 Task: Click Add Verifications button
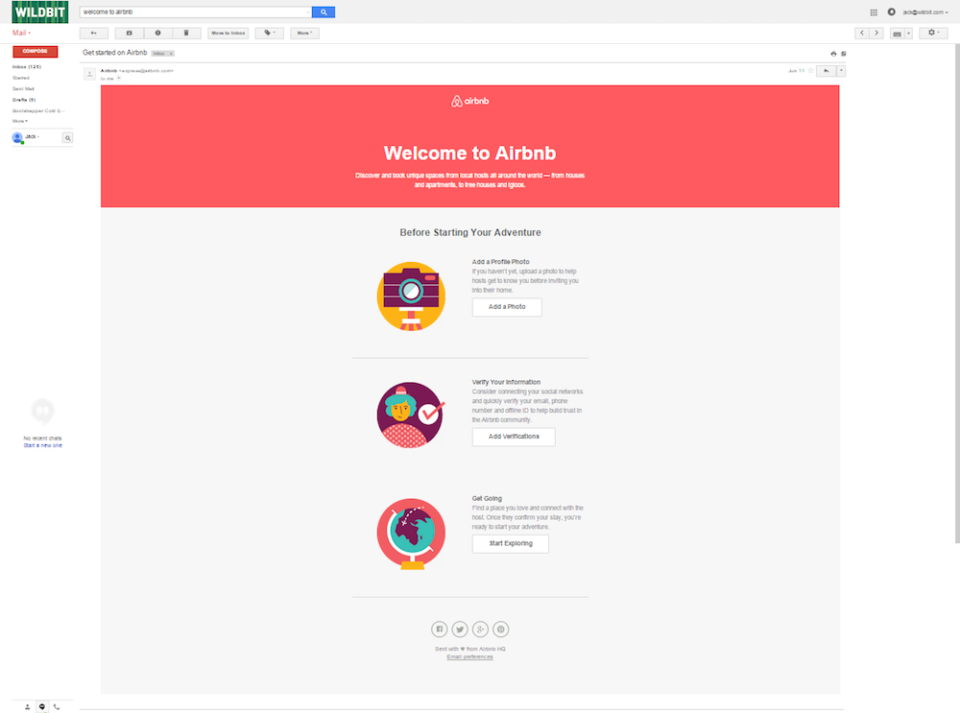click(x=514, y=436)
